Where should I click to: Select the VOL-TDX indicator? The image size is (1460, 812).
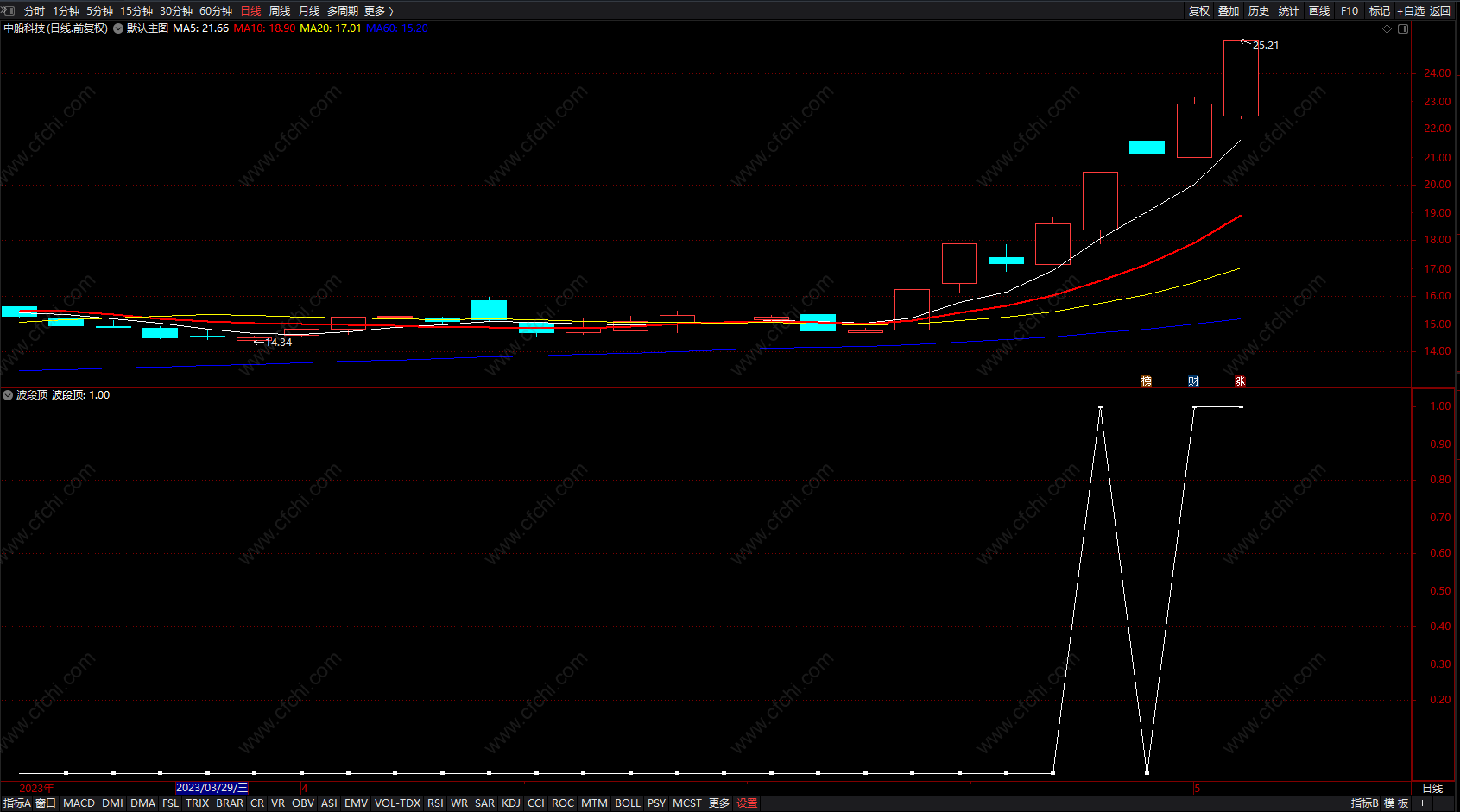(x=397, y=803)
